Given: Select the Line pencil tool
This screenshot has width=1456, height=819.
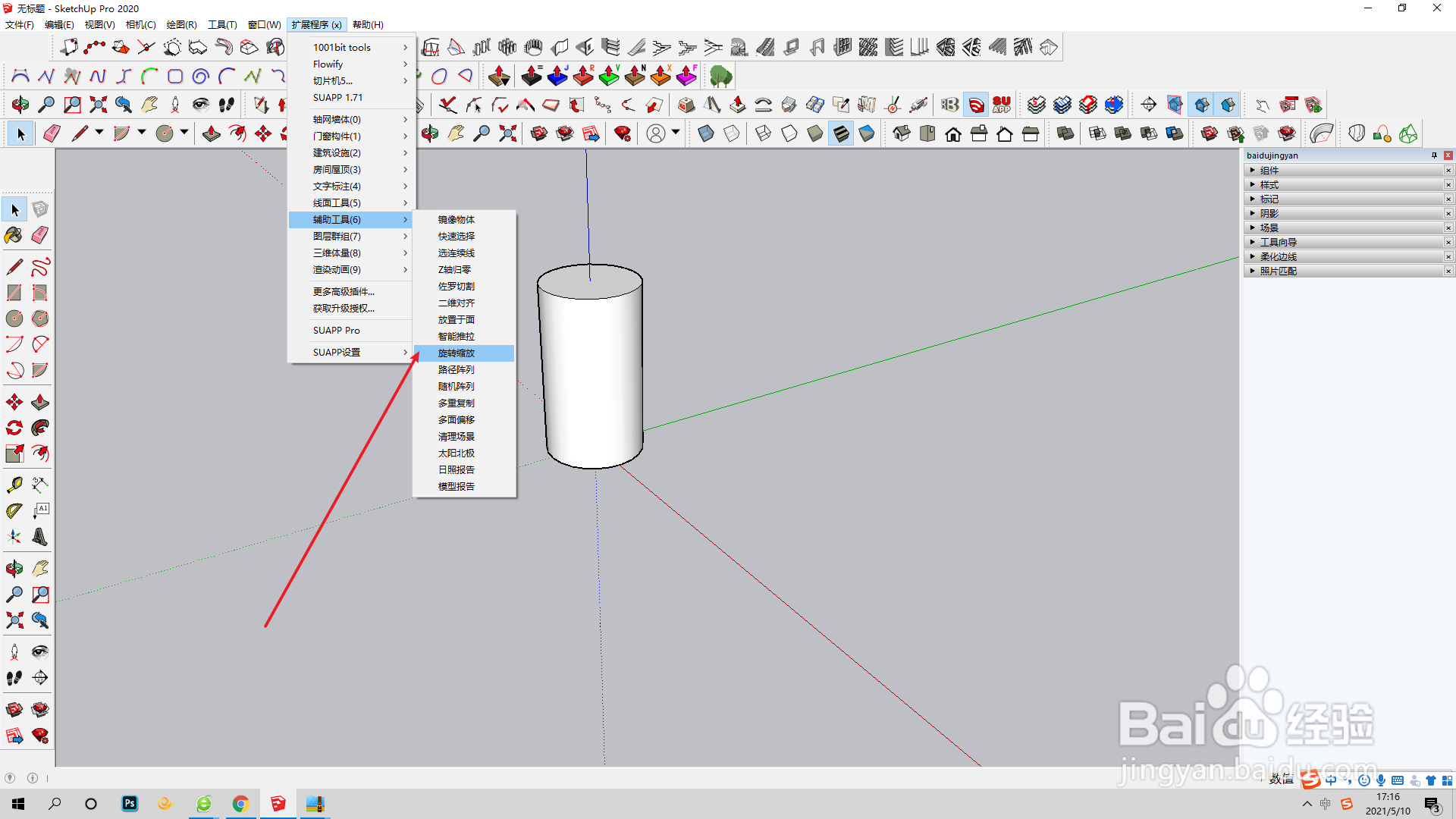Looking at the screenshot, I should (14, 267).
